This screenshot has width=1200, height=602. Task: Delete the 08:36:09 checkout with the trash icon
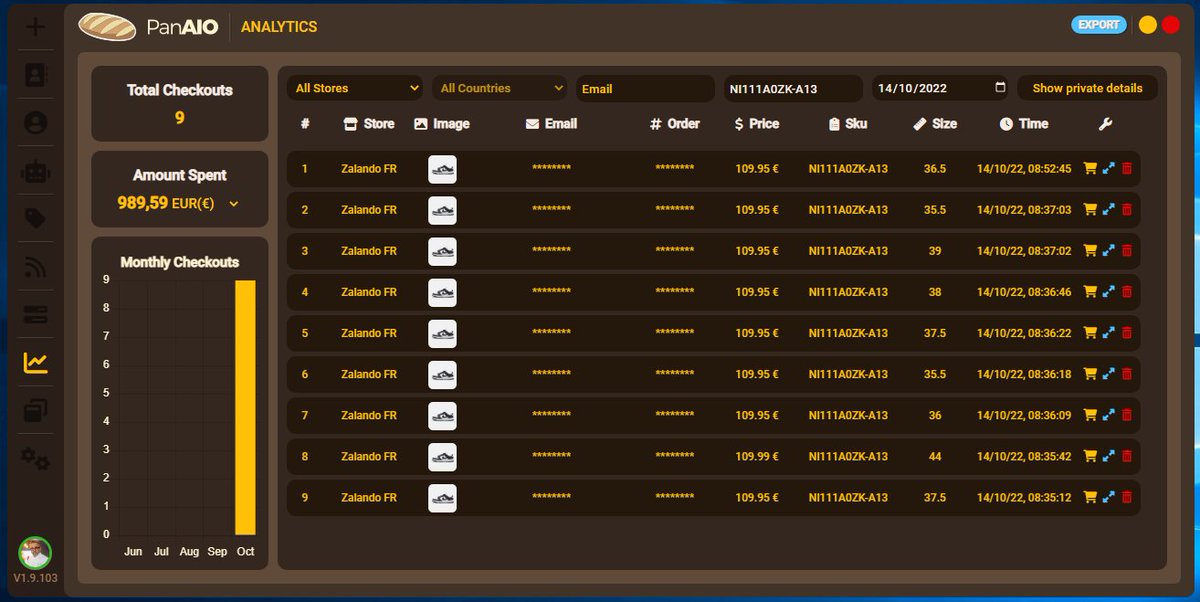pyautogui.click(x=1126, y=415)
